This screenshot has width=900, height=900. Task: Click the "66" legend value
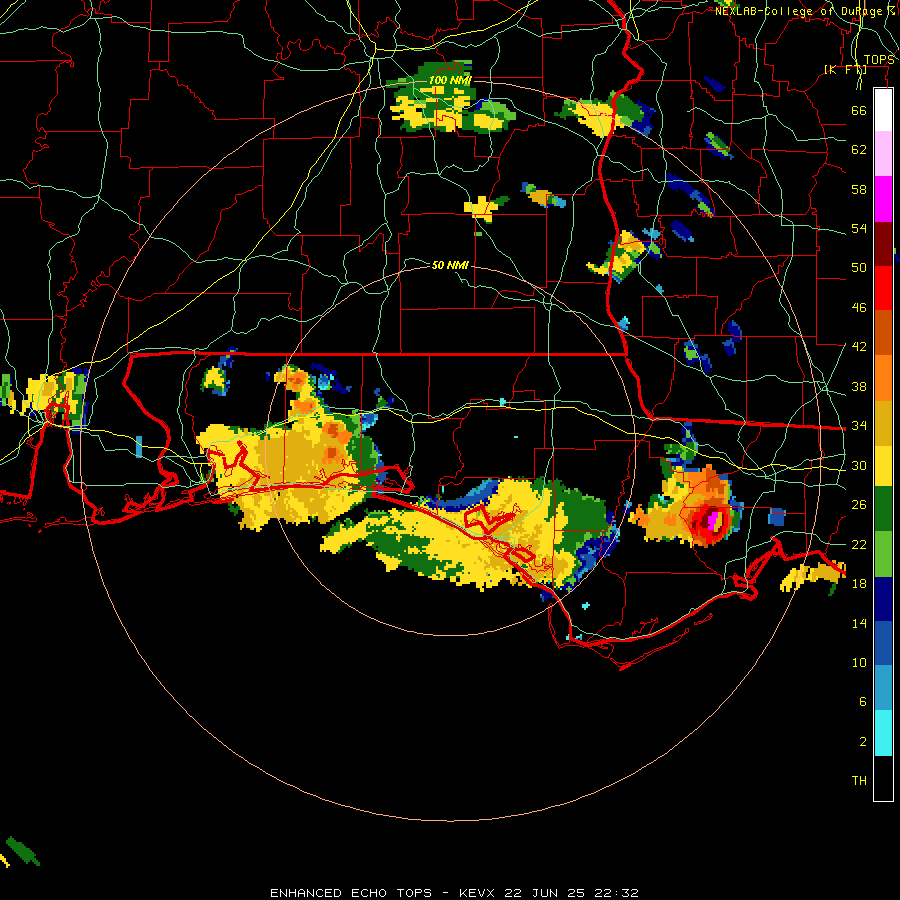[859, 110]
